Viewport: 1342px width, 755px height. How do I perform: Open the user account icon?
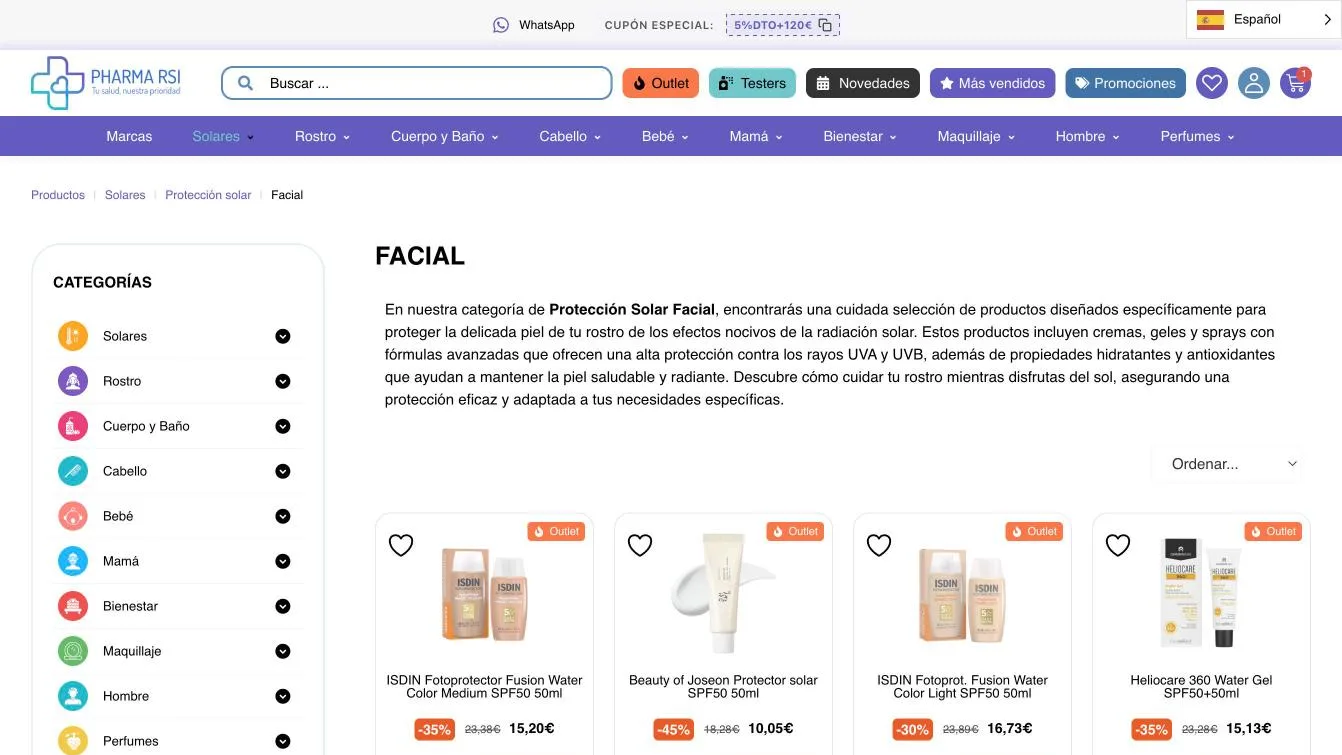pos(1253,83)
